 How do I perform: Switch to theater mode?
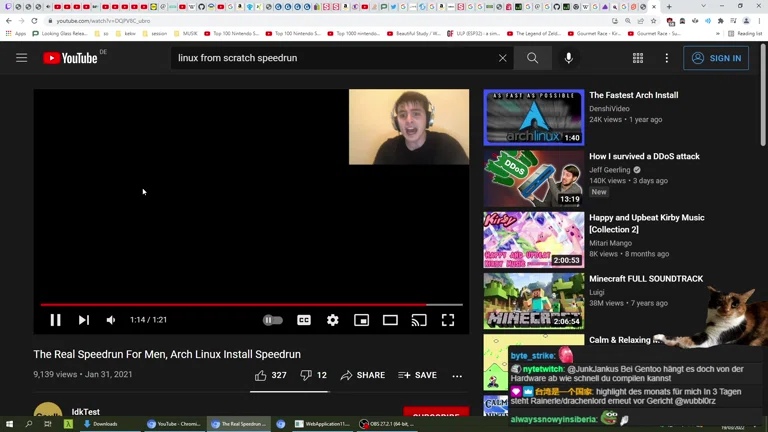[x=390, y=320]
